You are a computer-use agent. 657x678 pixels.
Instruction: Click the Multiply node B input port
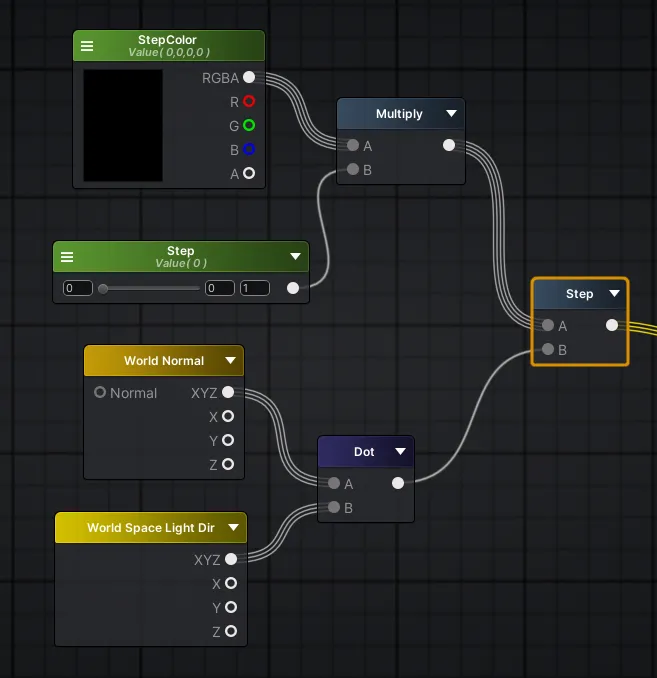352,170
